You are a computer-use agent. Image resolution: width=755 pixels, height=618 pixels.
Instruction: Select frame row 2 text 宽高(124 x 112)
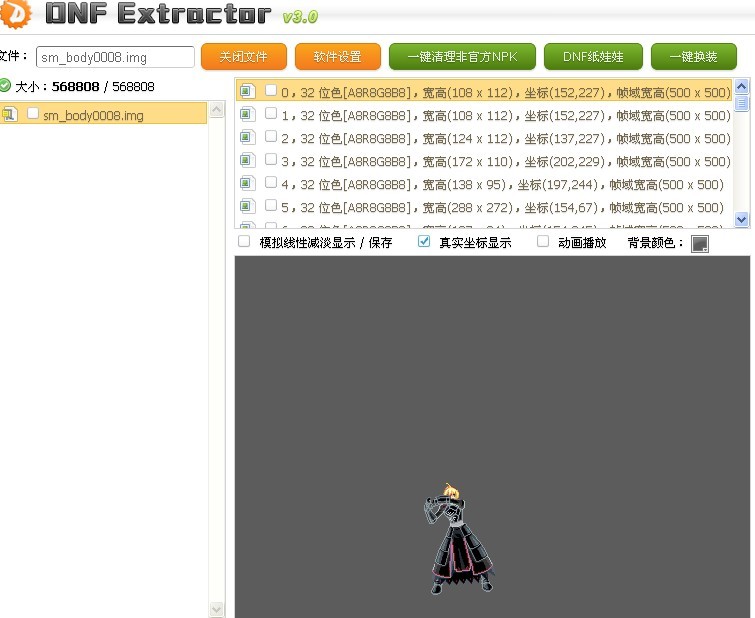468,139
